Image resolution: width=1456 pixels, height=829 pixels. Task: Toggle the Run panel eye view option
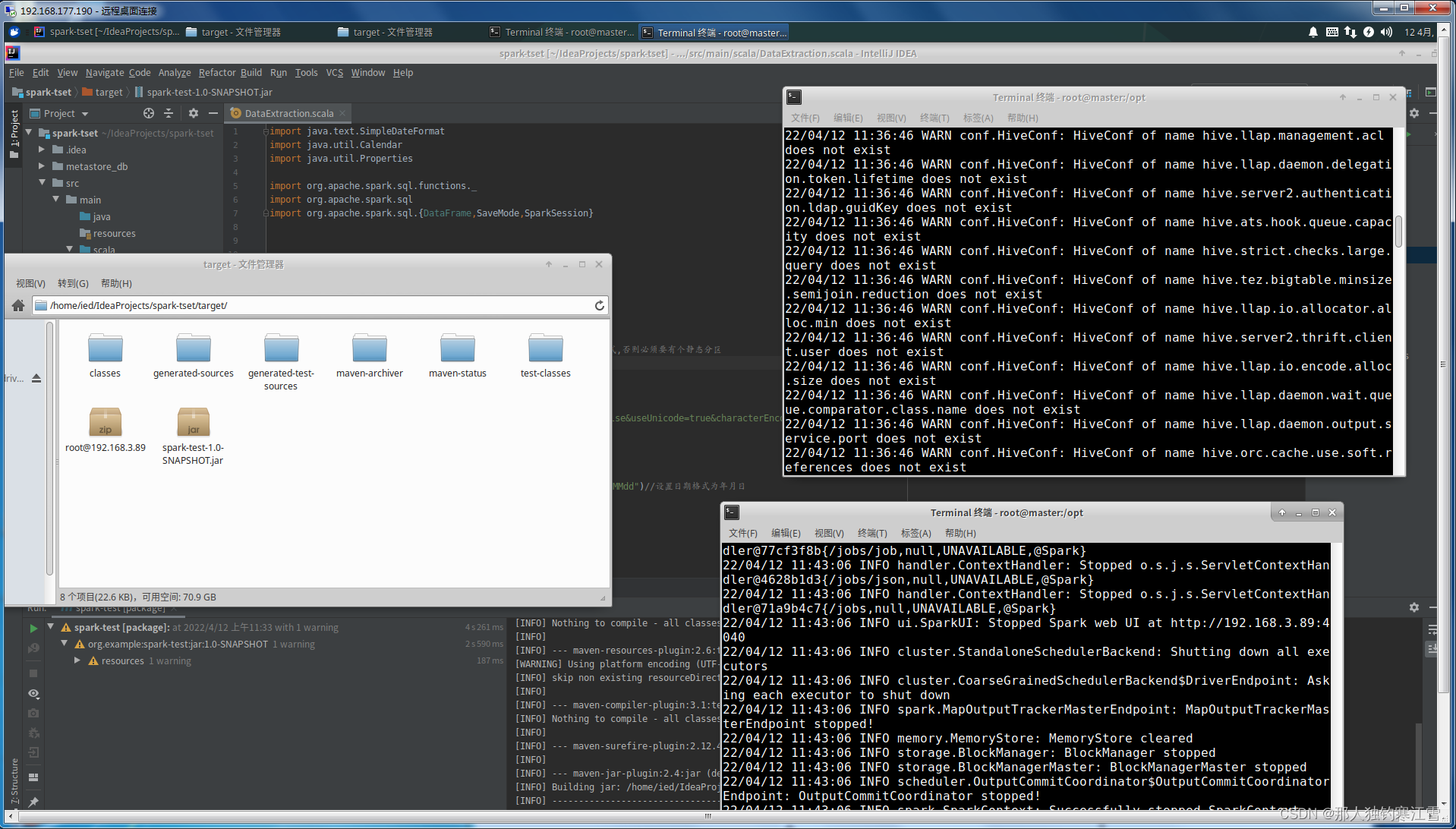pos(33,694)
